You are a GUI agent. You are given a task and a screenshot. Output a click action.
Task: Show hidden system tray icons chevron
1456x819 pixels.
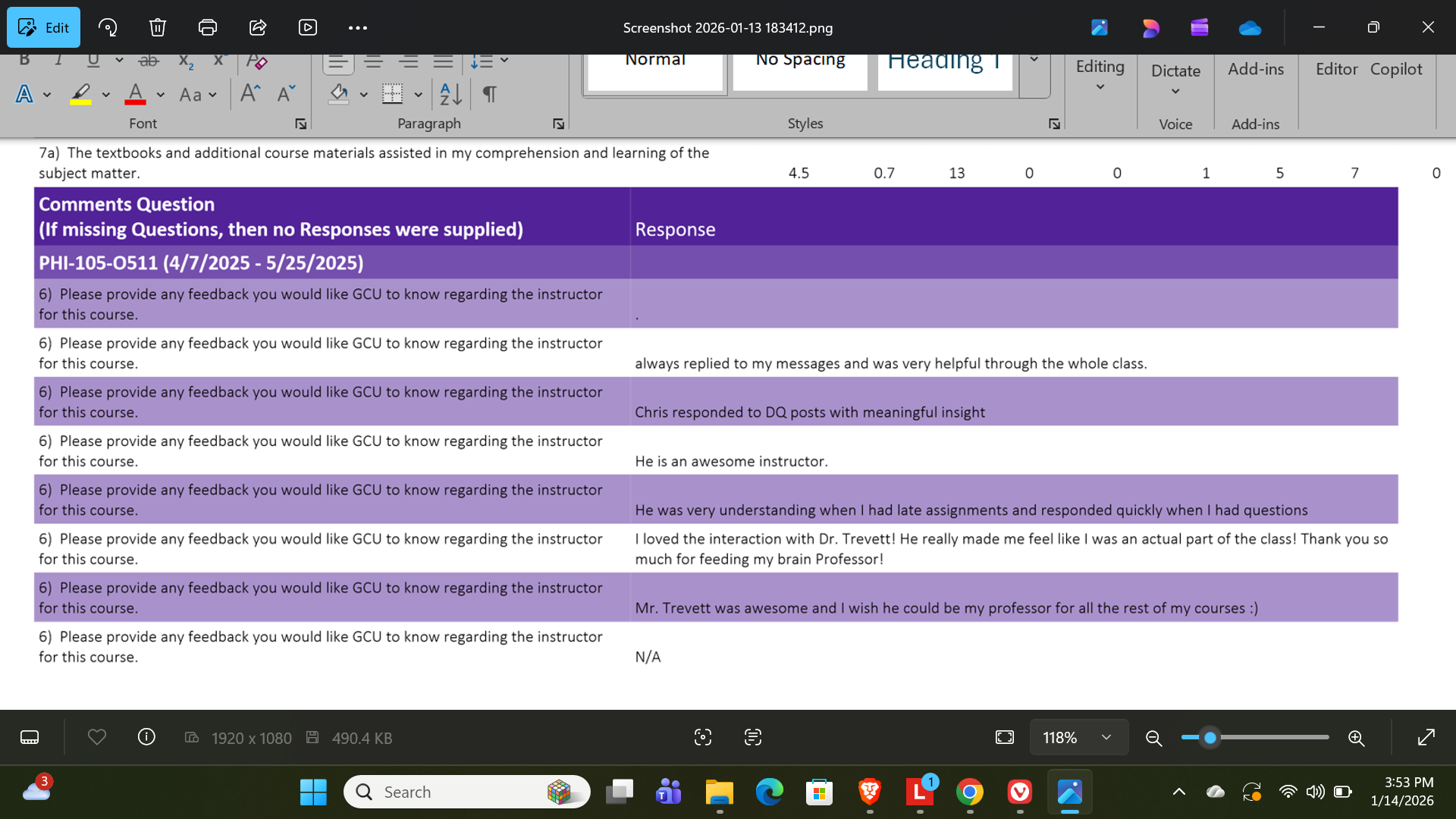point(1178,792)
